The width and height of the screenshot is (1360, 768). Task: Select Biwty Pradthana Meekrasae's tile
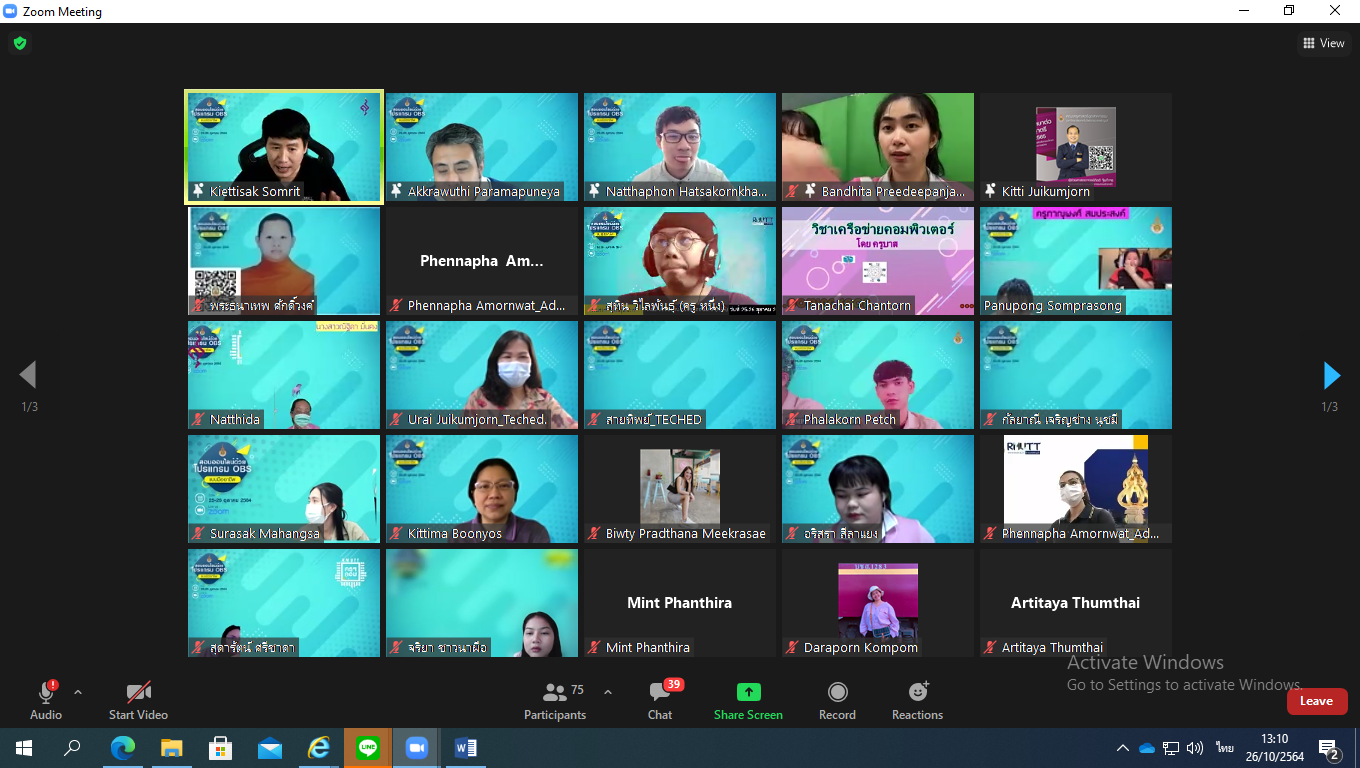tap(680, 489)
